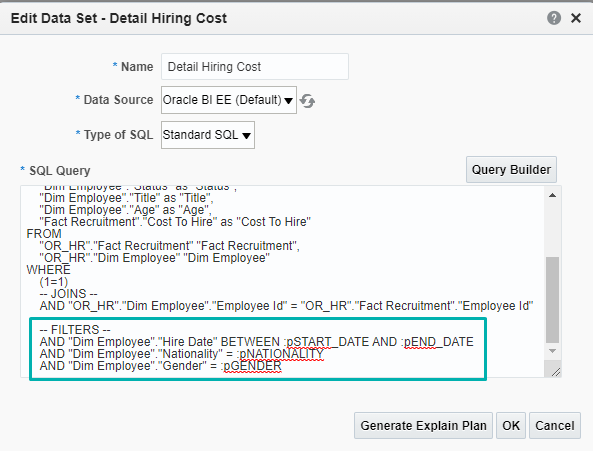This screenshot has height=451, width=593.
Task: Click the "OR_HR"."Fact Recruitment" table line
Action: click(169, 246)
